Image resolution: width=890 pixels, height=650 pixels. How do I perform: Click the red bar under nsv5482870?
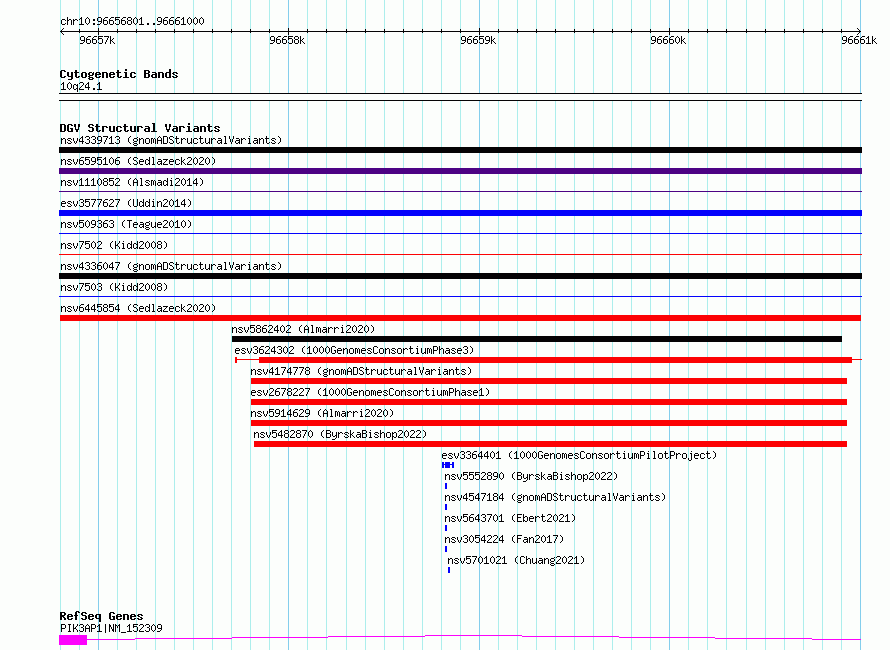pos(550,444)
